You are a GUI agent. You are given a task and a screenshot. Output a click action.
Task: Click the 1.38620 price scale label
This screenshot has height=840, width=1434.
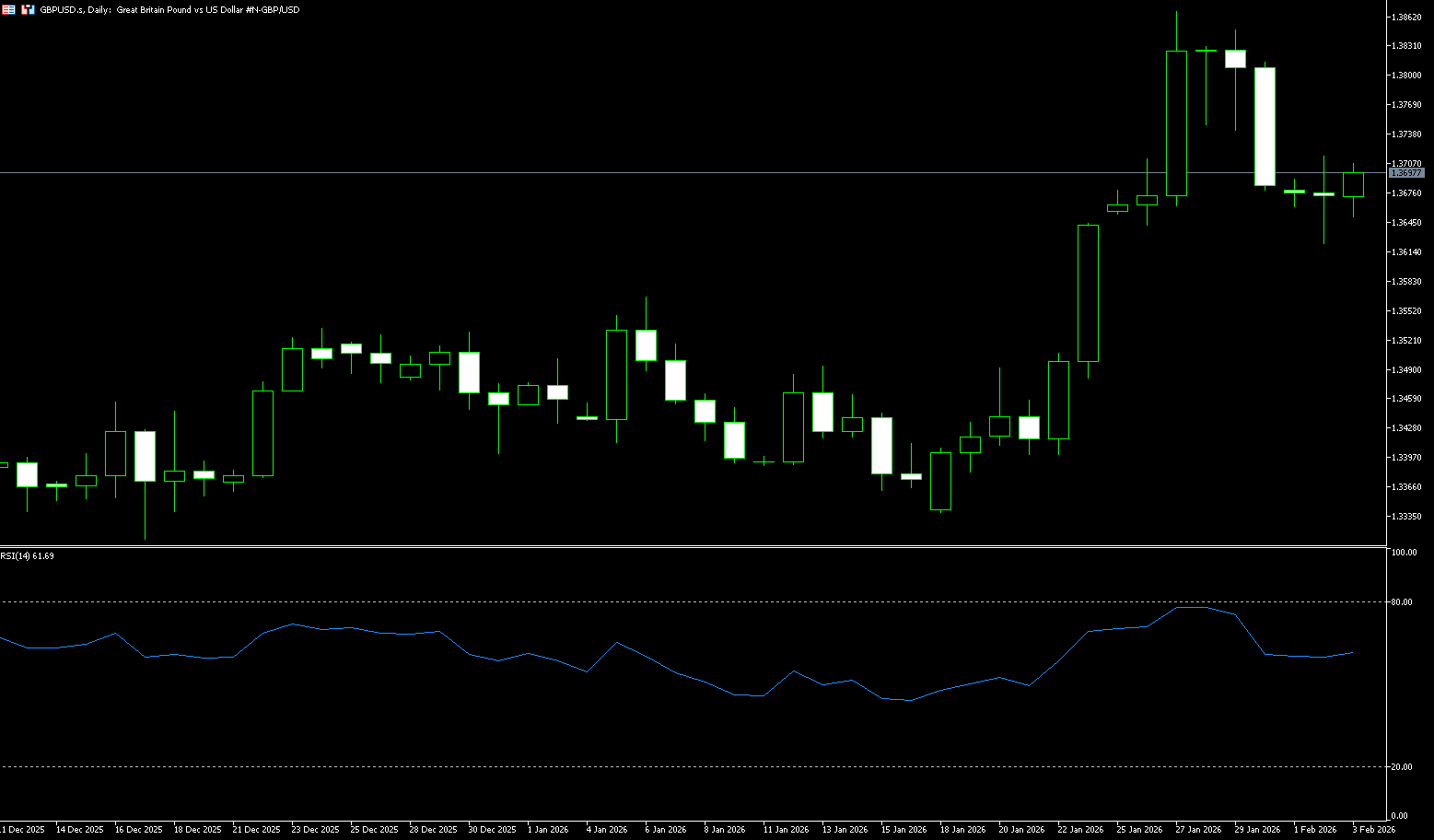(1405, 17)
